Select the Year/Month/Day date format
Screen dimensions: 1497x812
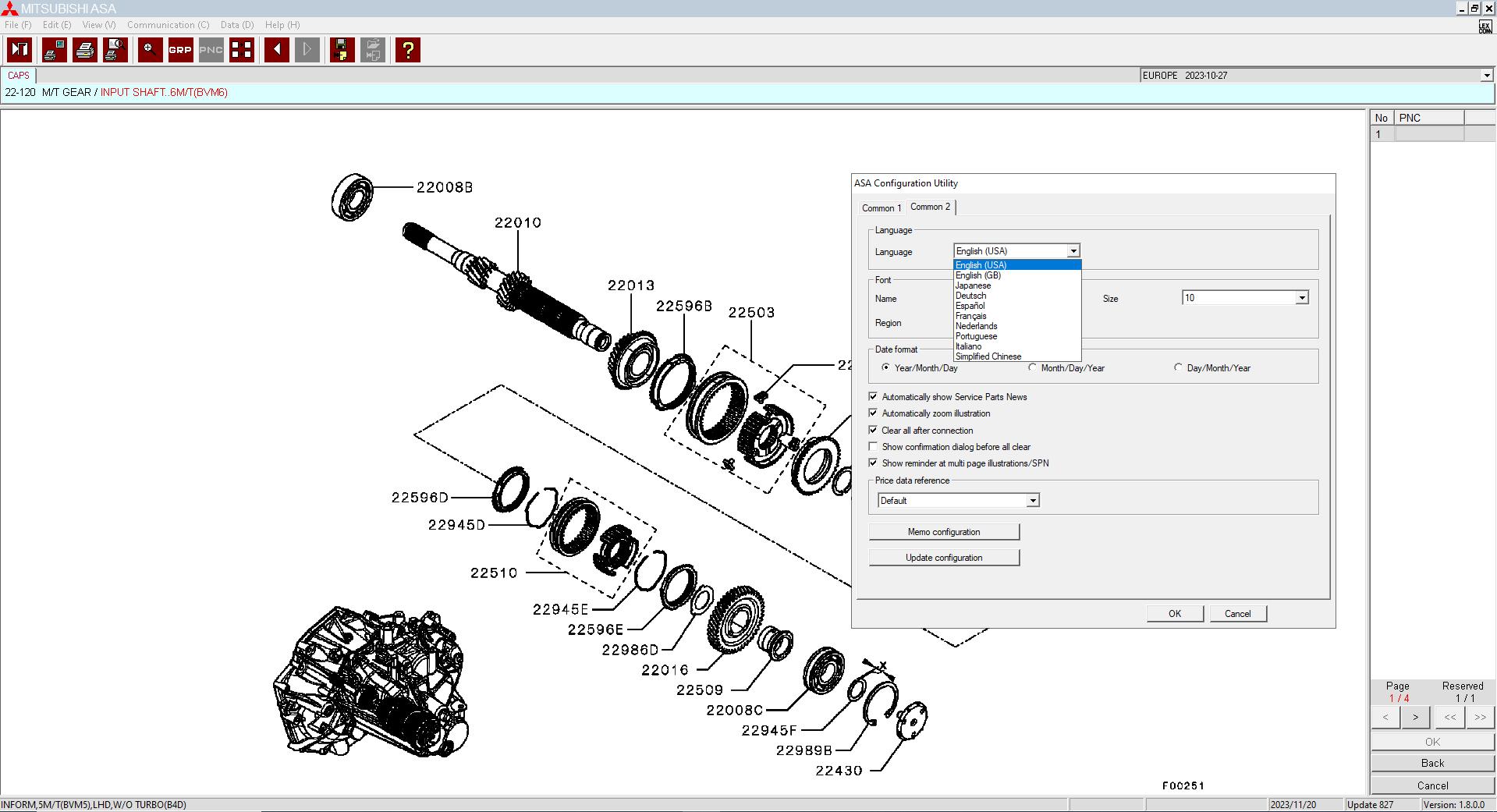(885, 367)
